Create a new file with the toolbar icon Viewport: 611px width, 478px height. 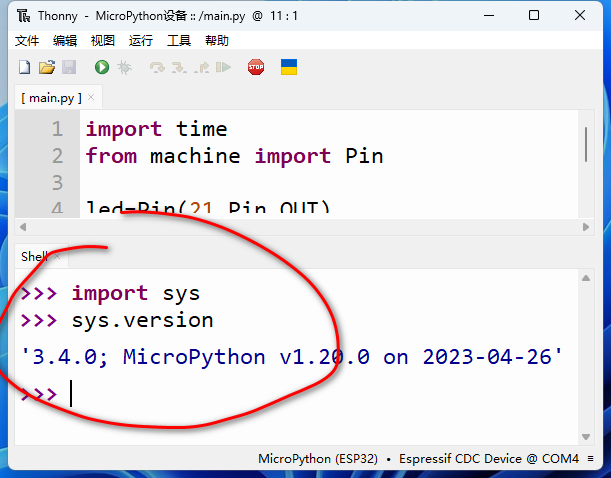pos(25,67)
